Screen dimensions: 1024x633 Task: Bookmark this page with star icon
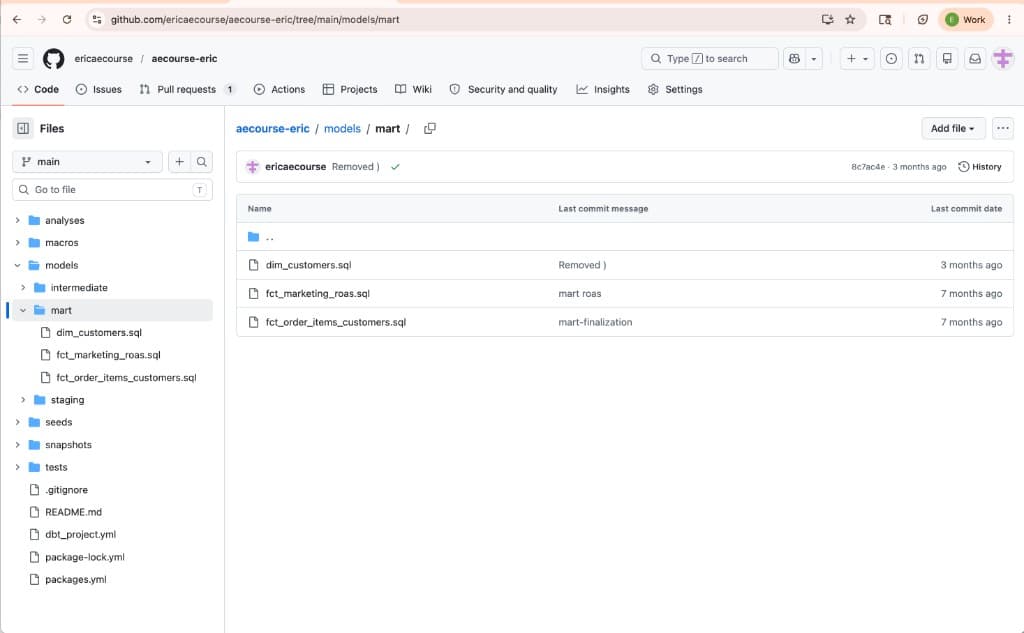[850, 20]
